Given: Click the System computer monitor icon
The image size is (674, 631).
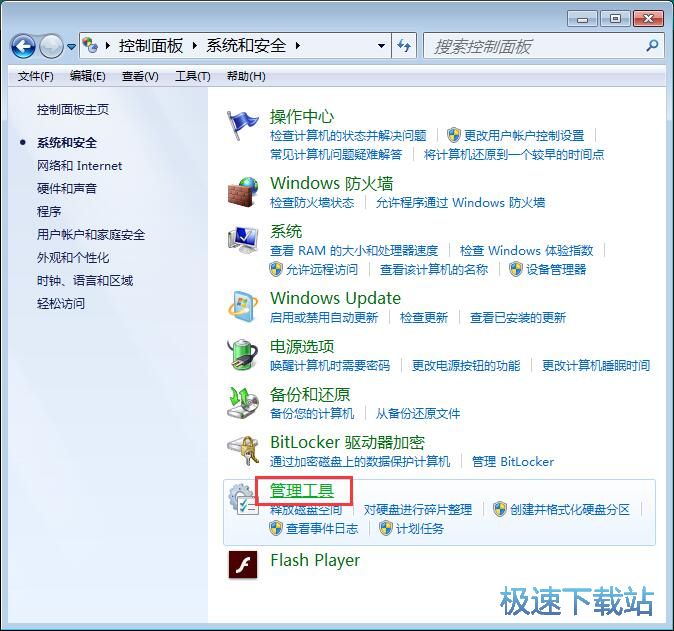Looking at the screenshot, I should click(243, 239).
